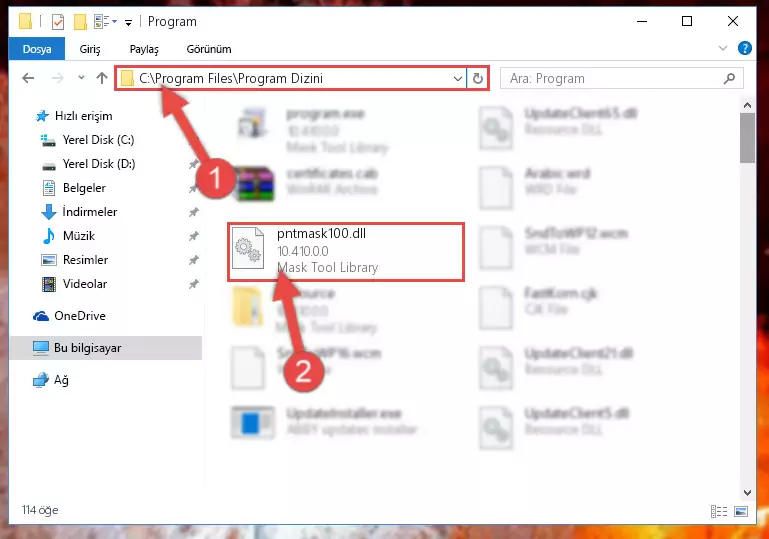Switch to large icons view layout icon
Image resolution: width=769 pixels, height=539 pixels.
741,512
